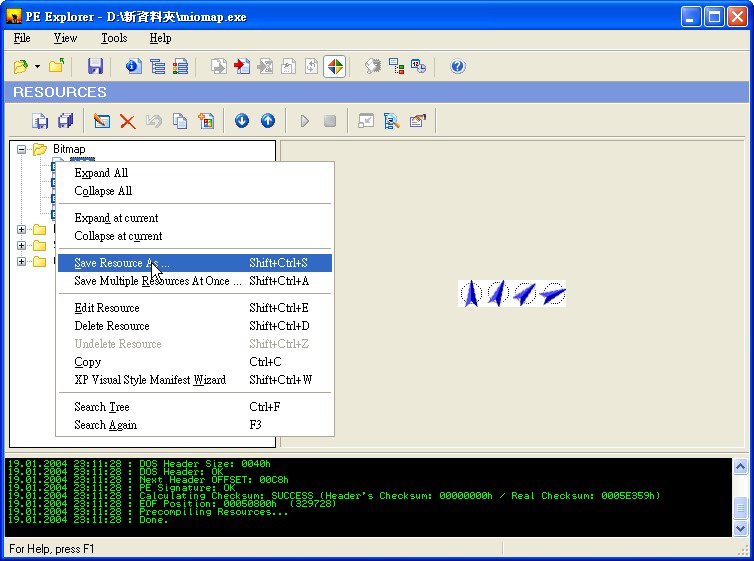Open the Import viewer red arrow icon
The width and height of the screenshot is (754, 561).
pos(242,66)
